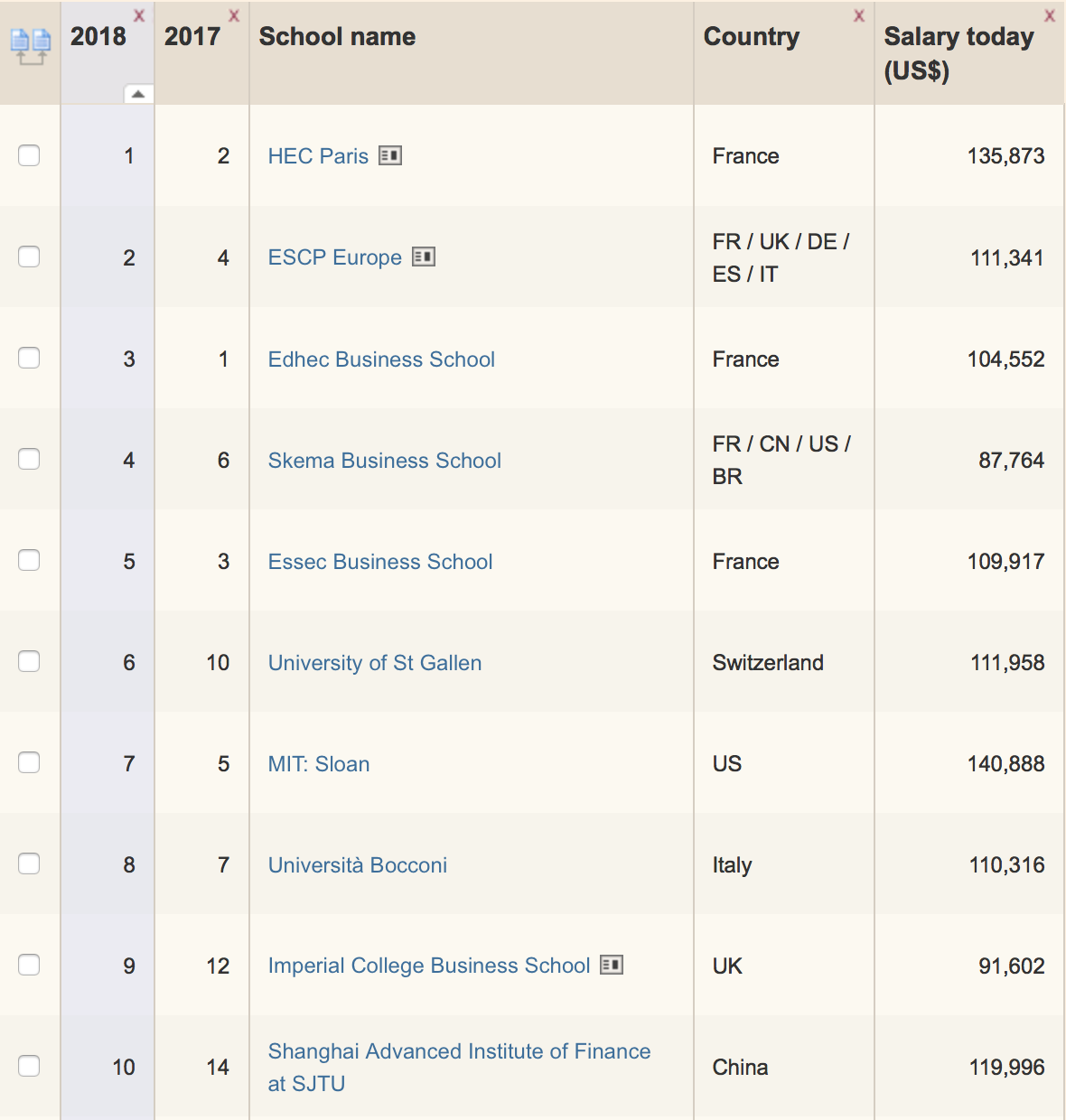
Task: Open the MIT: Sloan link
Action: tap(319, 763)
